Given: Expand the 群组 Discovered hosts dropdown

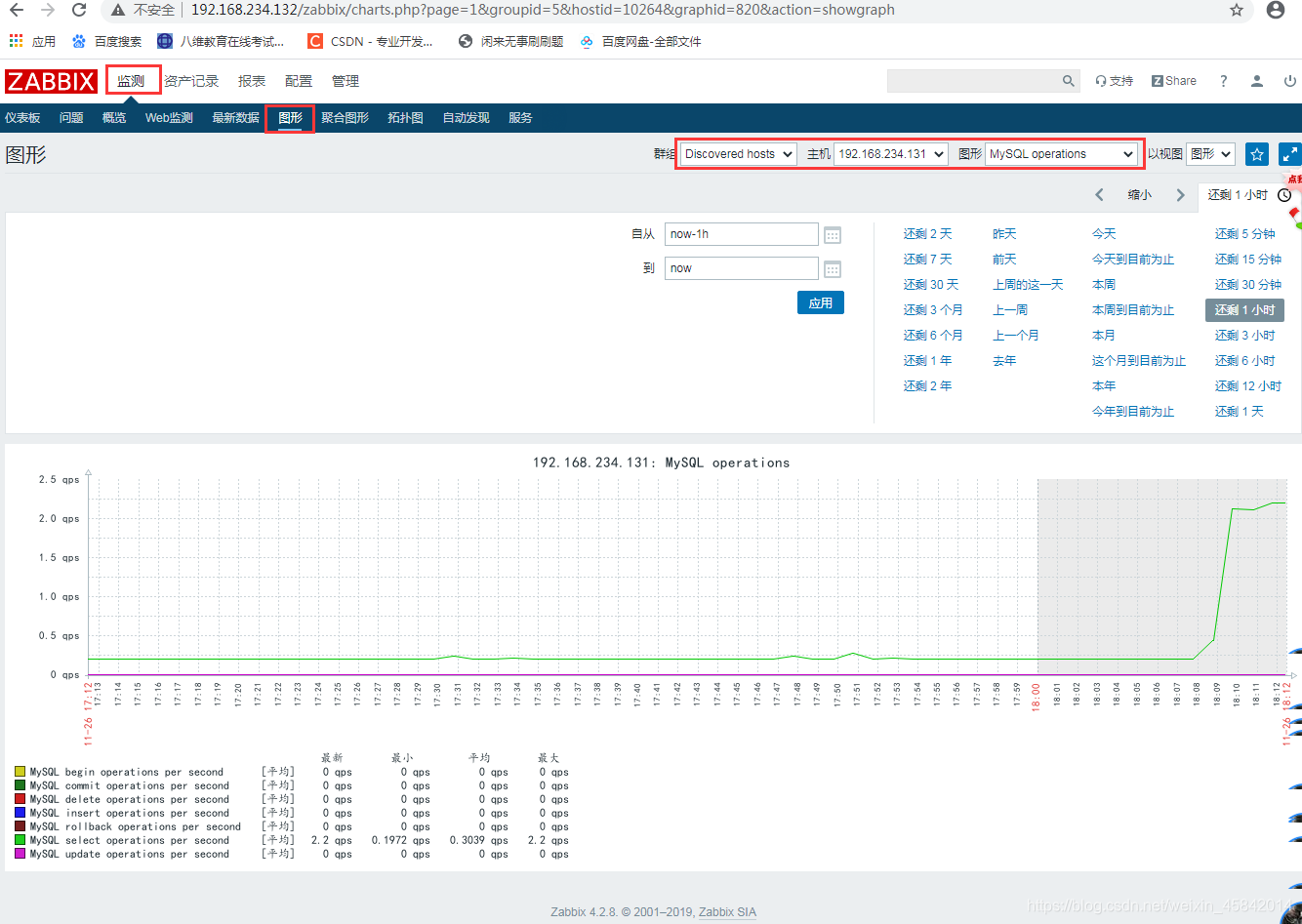Looking at the screenshot, I should coord(739,154).
